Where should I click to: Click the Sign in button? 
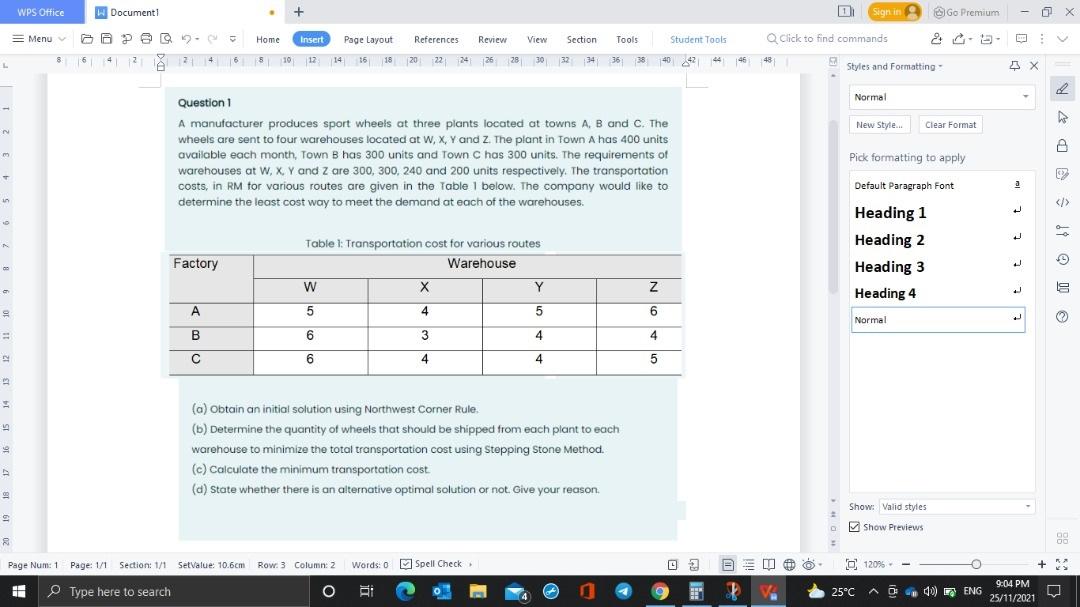tap(894, 12)
